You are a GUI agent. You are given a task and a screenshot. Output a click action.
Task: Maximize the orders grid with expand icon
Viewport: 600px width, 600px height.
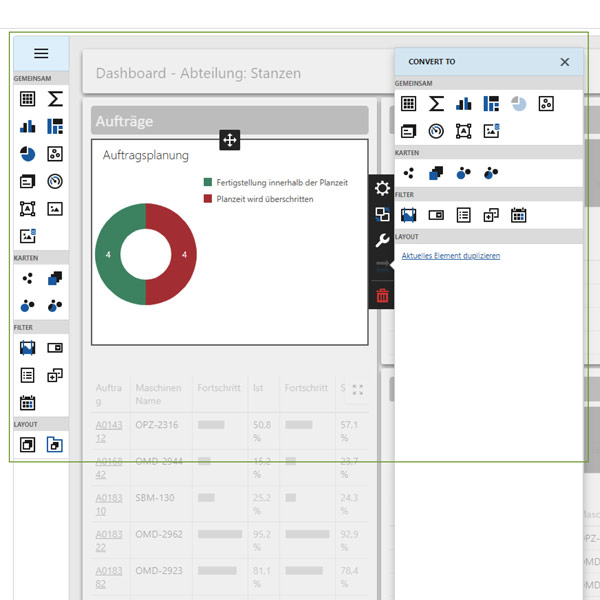coord(358,390)
